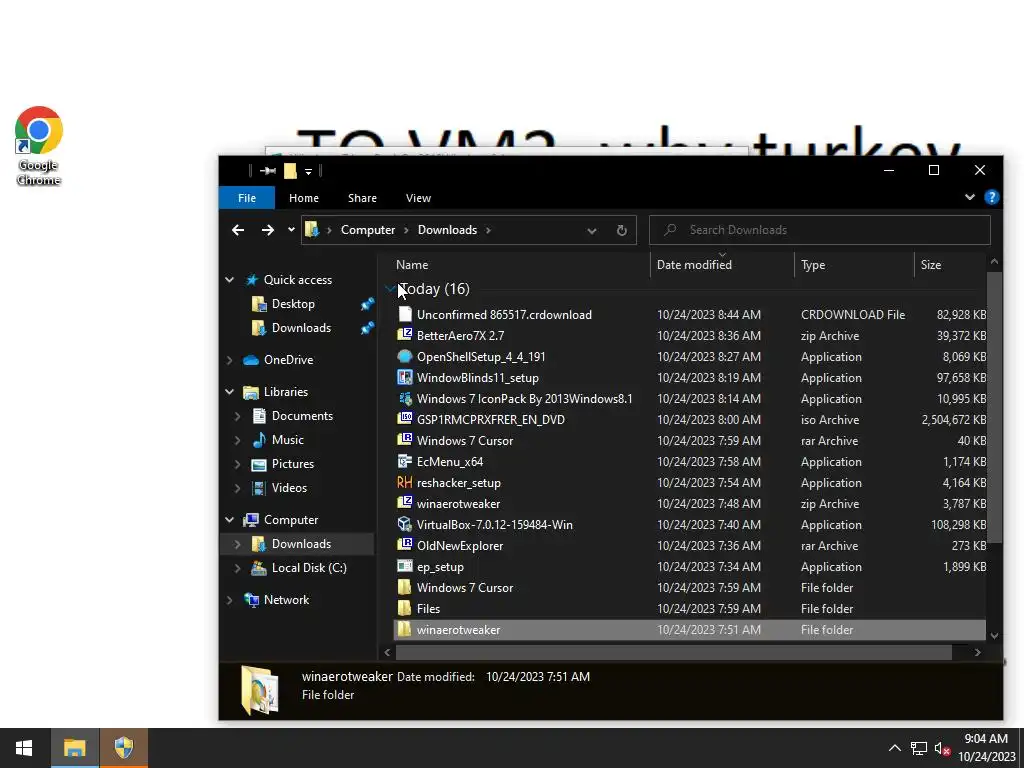Select the VirtualBox-7.0.12-159484-Win icon
The image size is (1024, 768).
point(405,524)
